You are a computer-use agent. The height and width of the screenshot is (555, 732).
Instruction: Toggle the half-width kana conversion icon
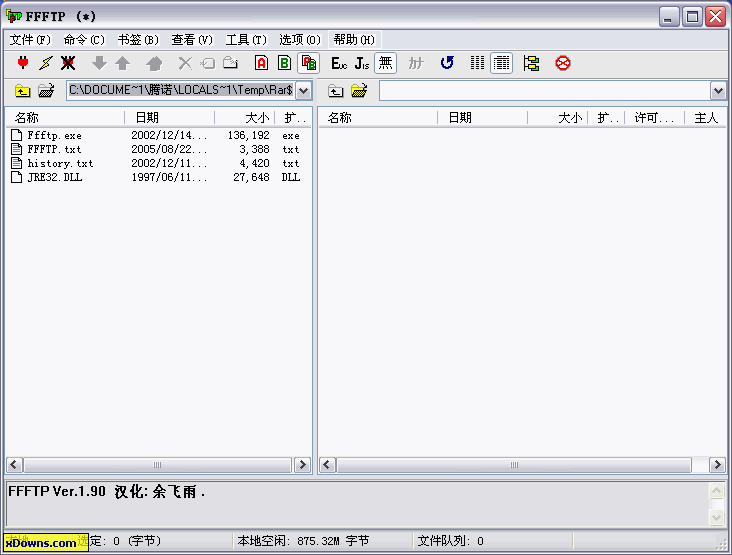(415, 63)
